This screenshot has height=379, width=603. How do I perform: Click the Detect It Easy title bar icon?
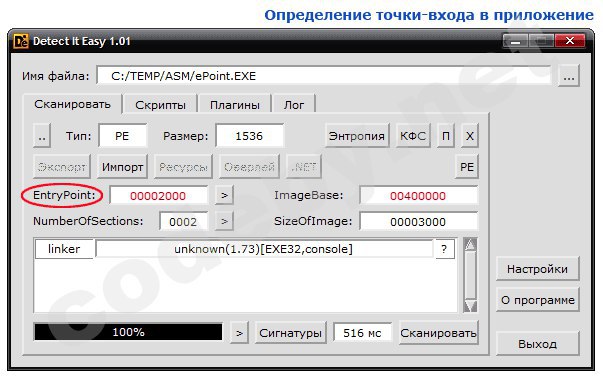[x=21, y=41]
